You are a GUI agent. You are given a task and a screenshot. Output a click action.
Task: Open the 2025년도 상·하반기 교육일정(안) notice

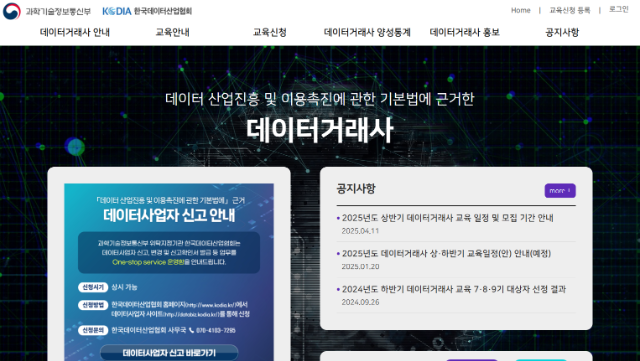446,254
